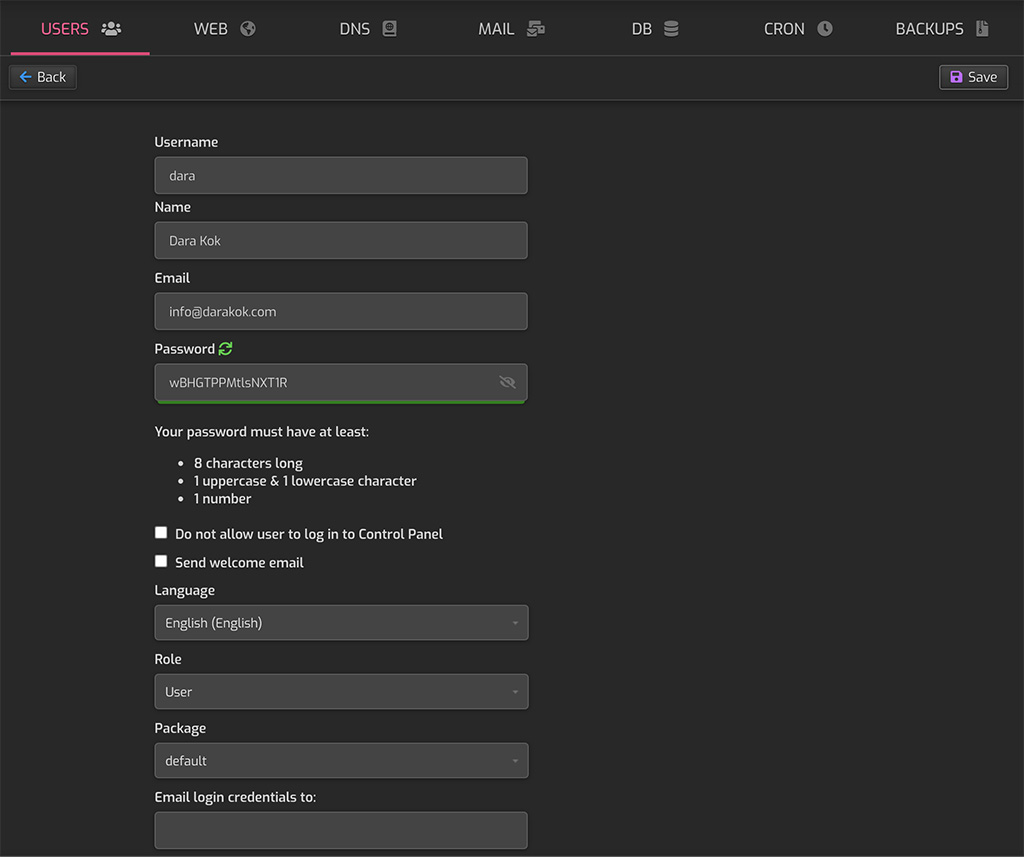Click the 'Email login credentials to:' label
Screen dimensions: 1024x857
click(235, 797)
